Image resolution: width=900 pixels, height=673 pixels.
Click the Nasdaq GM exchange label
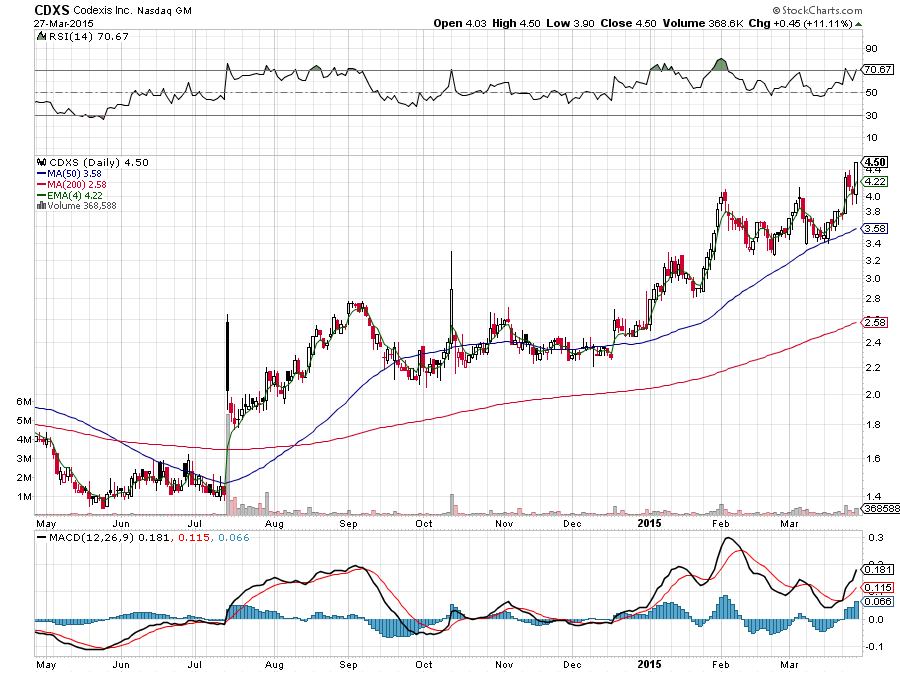pyautogui.click(x=164, y=11)
